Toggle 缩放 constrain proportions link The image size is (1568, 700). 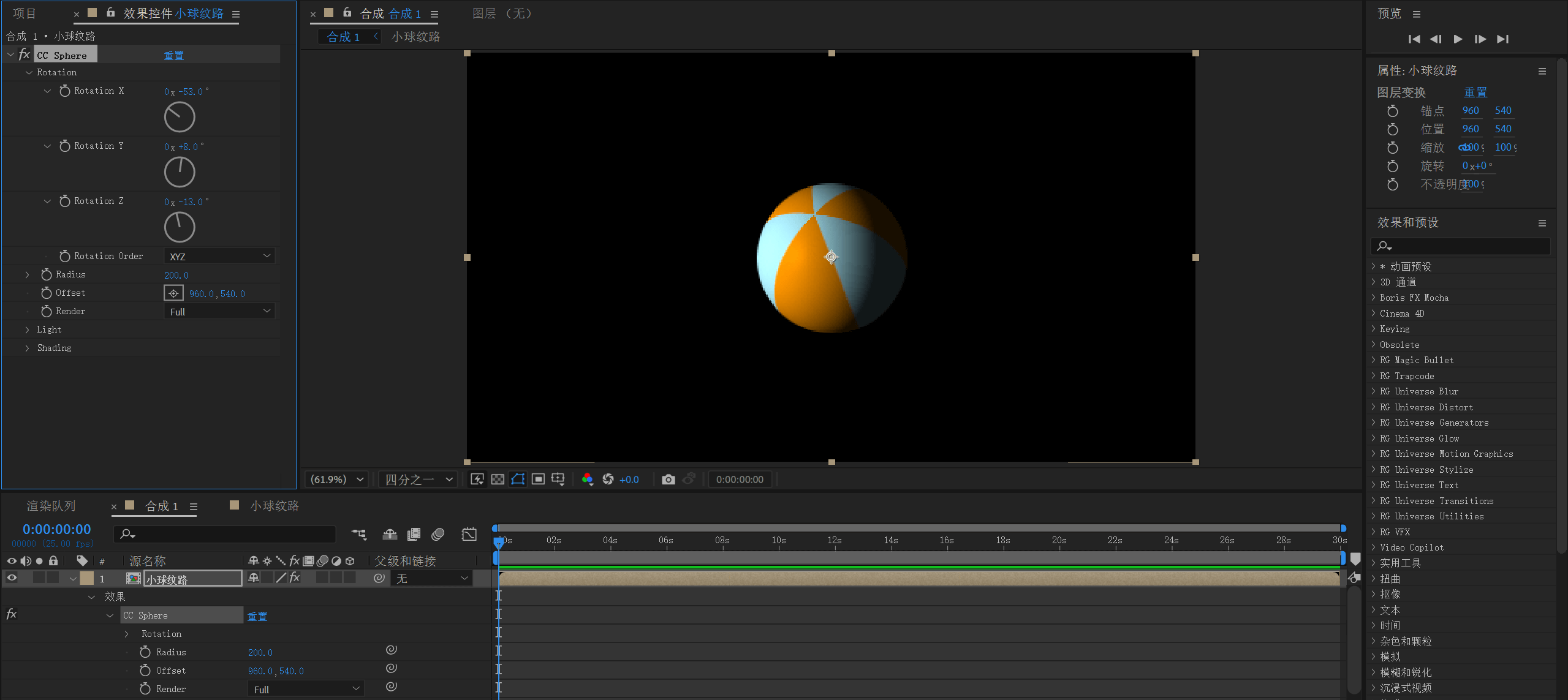[1464, 148]
